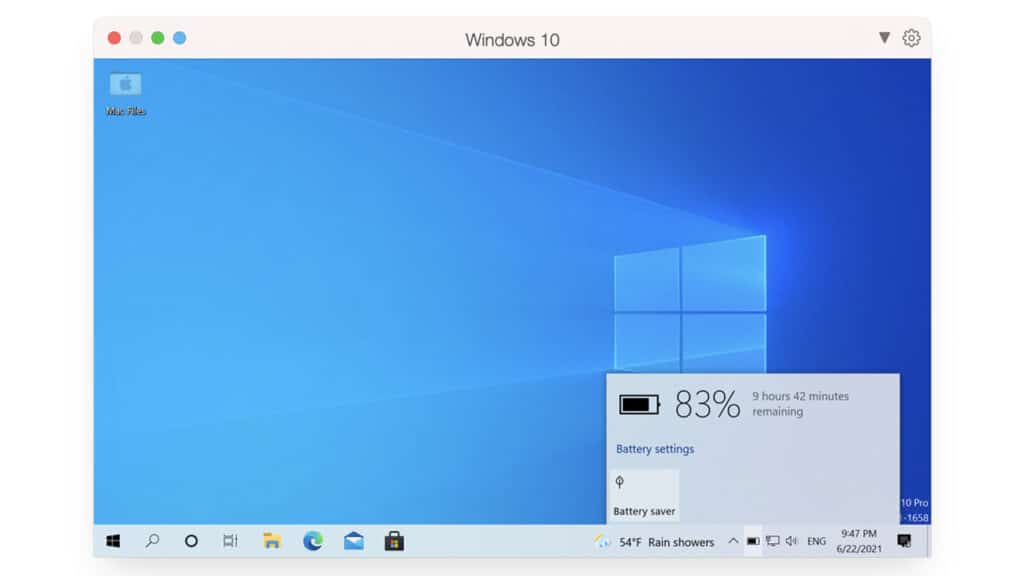The image size is (1024, 576).
Task: Launch Cortana circle icon
Action: 191,541
